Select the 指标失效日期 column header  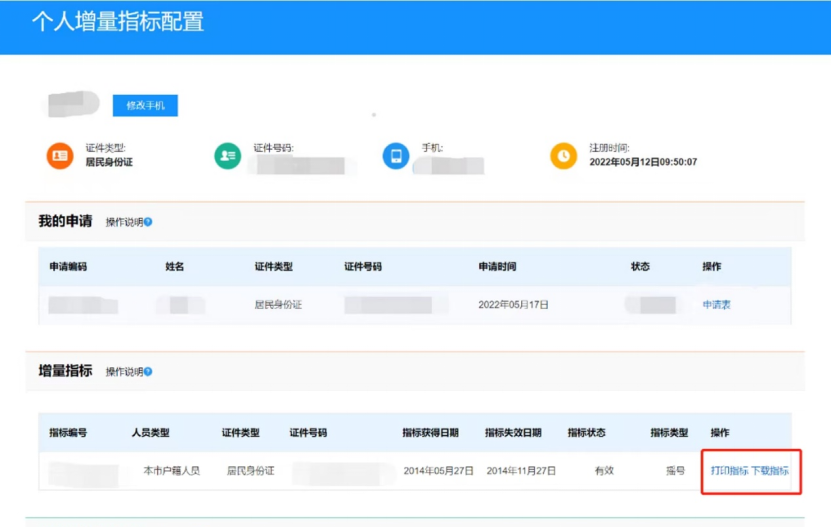[513, 433]
